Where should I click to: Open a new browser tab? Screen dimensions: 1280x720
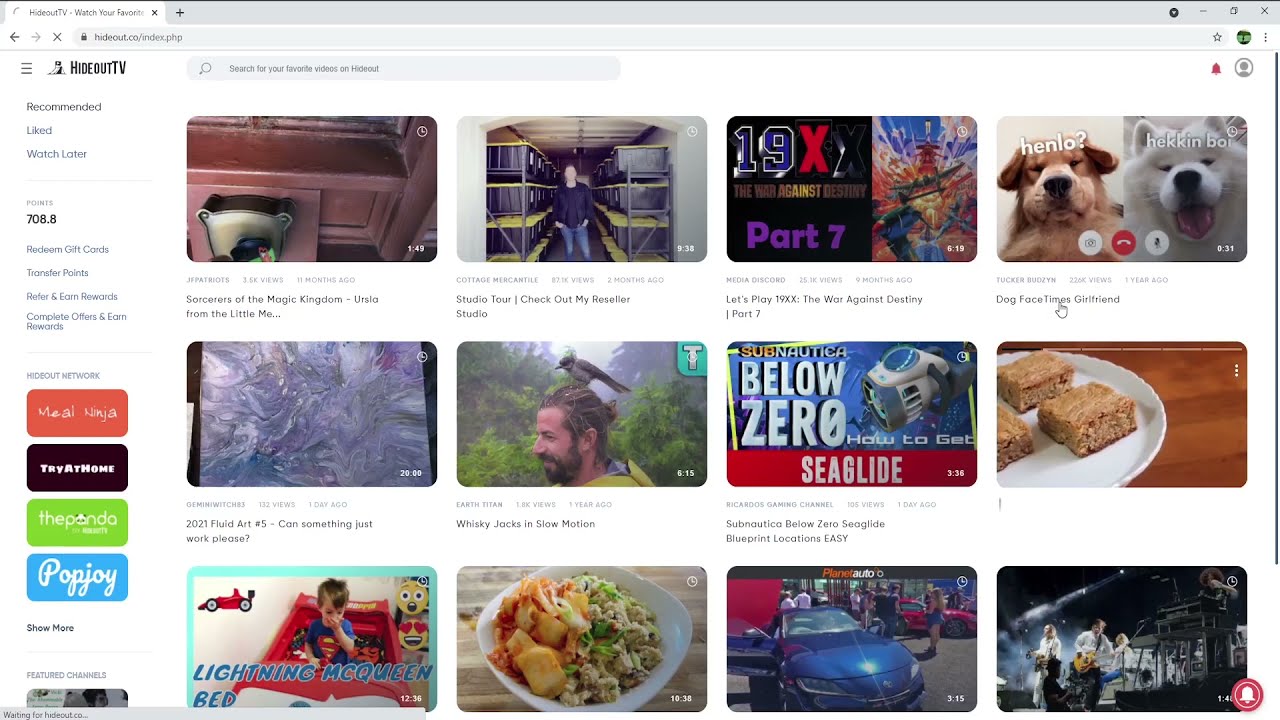[x=180, y=12]
